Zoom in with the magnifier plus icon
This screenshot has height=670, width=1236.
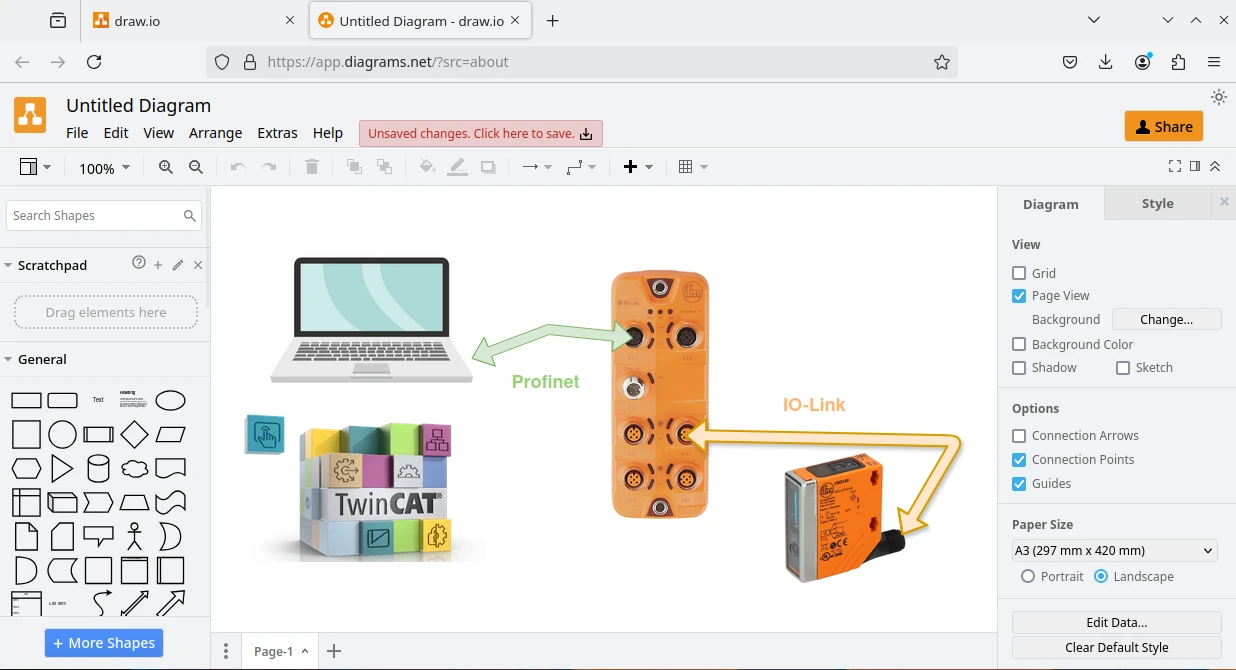(x=166, y=167)
